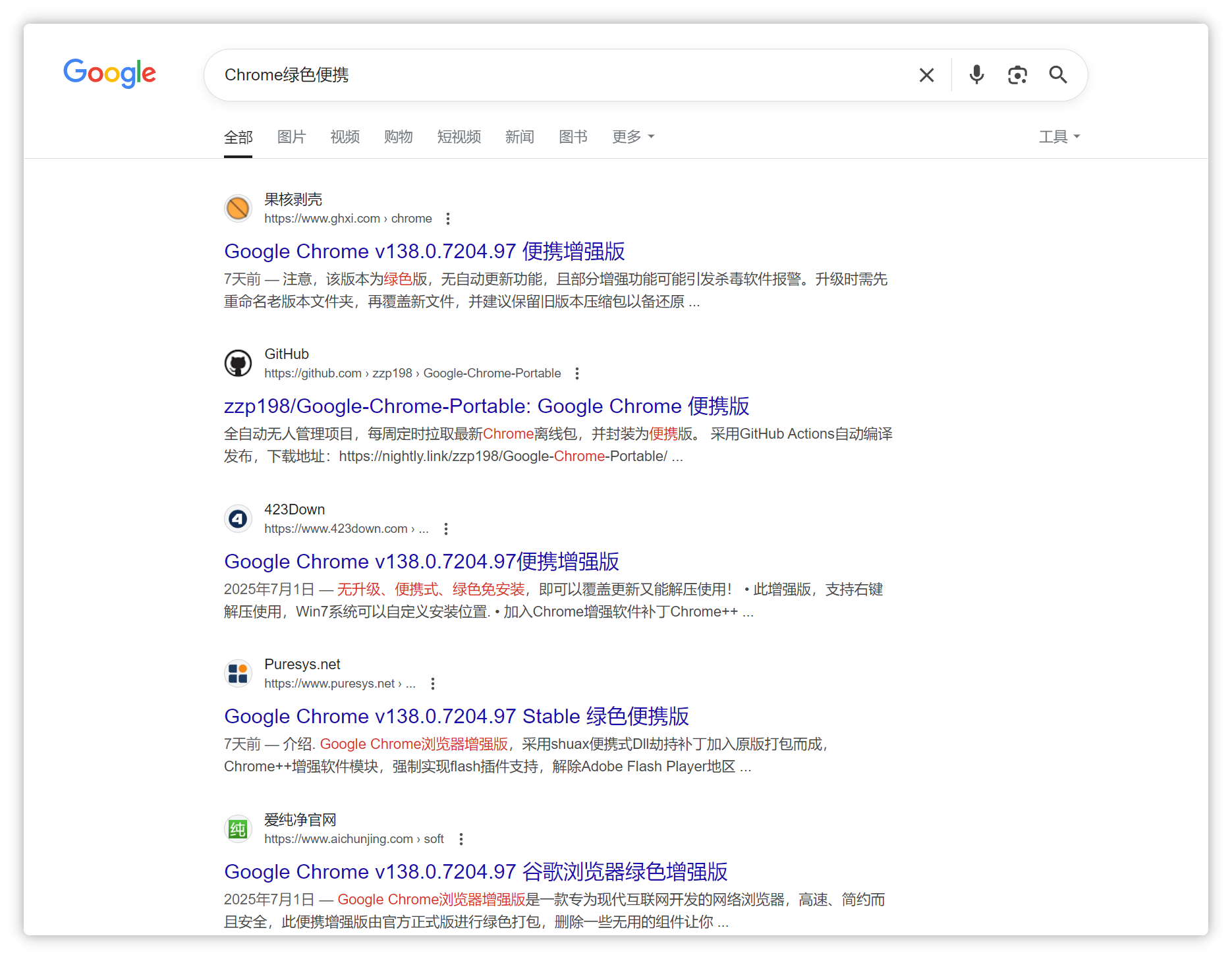The height and width of the screenshot is (959, 1232).
Task: Click the GitHub favicon
Action: click(238, 363)
